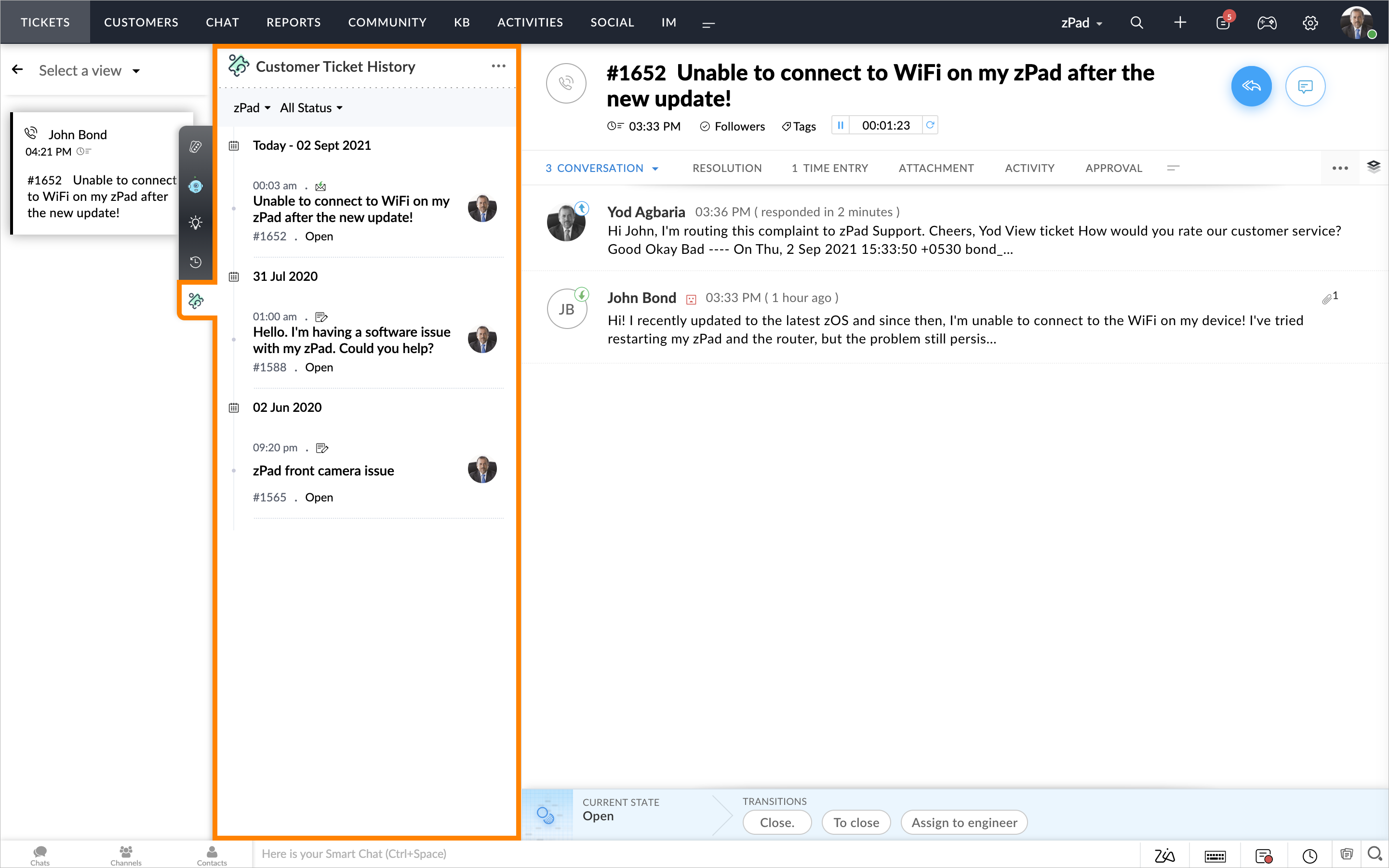Click the search magnifier in top bar
This screenshot has height=868, width=1389.
(x=1136, y=22)
